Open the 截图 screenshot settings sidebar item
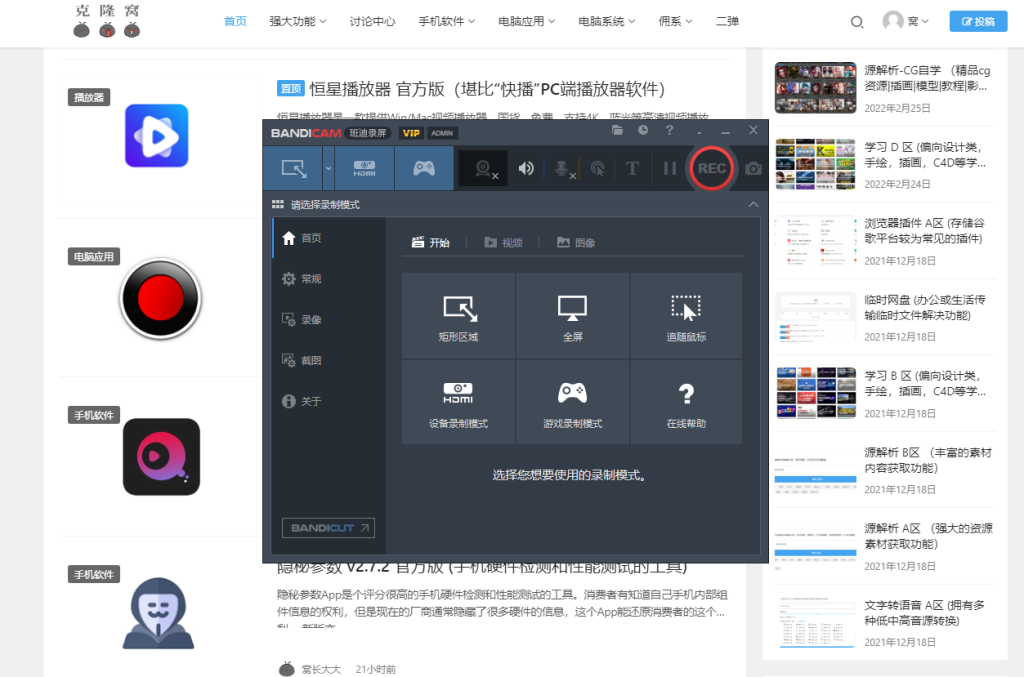 pyautogui.click(x=329, y=360)
